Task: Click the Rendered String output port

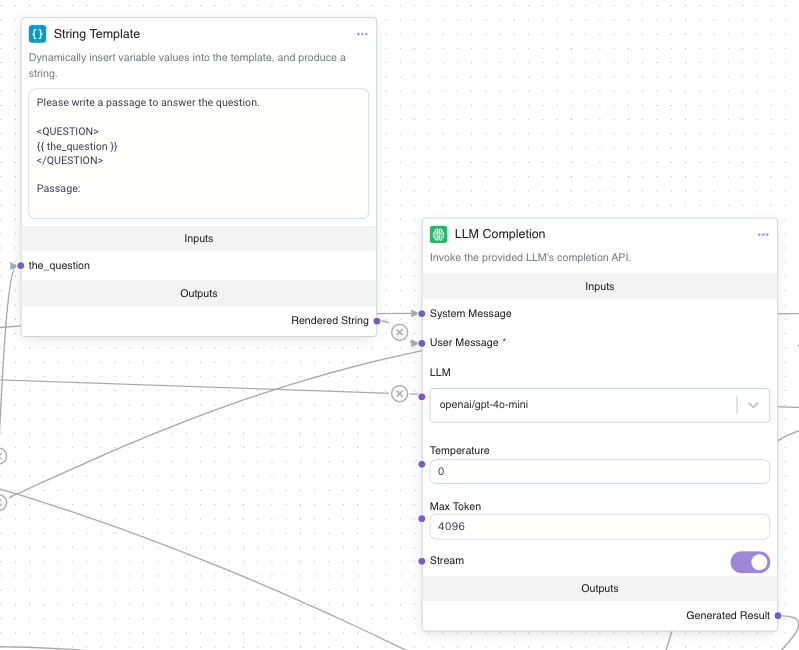Action: click(x=377, y=321)
